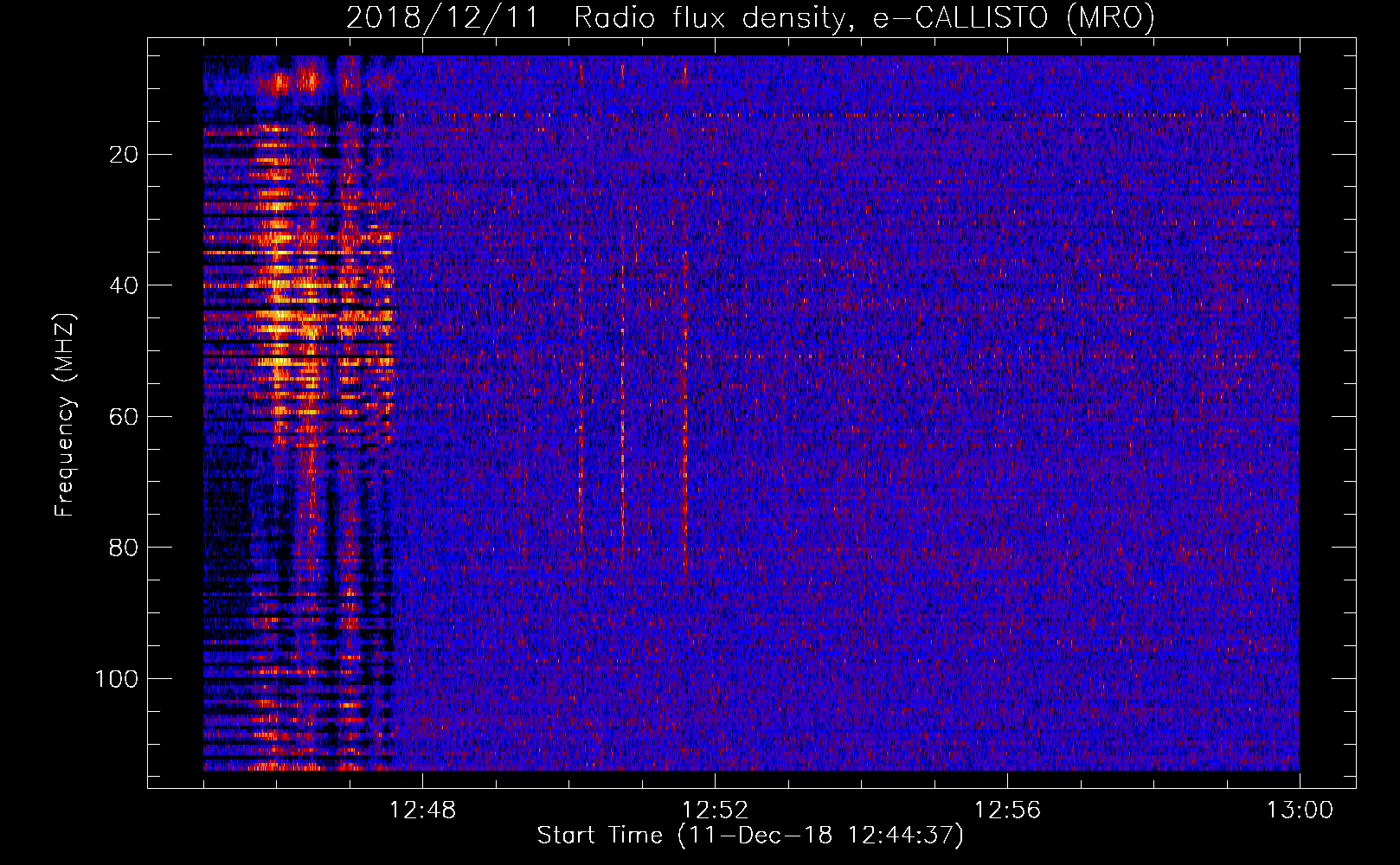The height and width of the screenshot is (865, 1400).
Task: Click the 13:00 time tick label
Action: click(x=1300, y=811)
